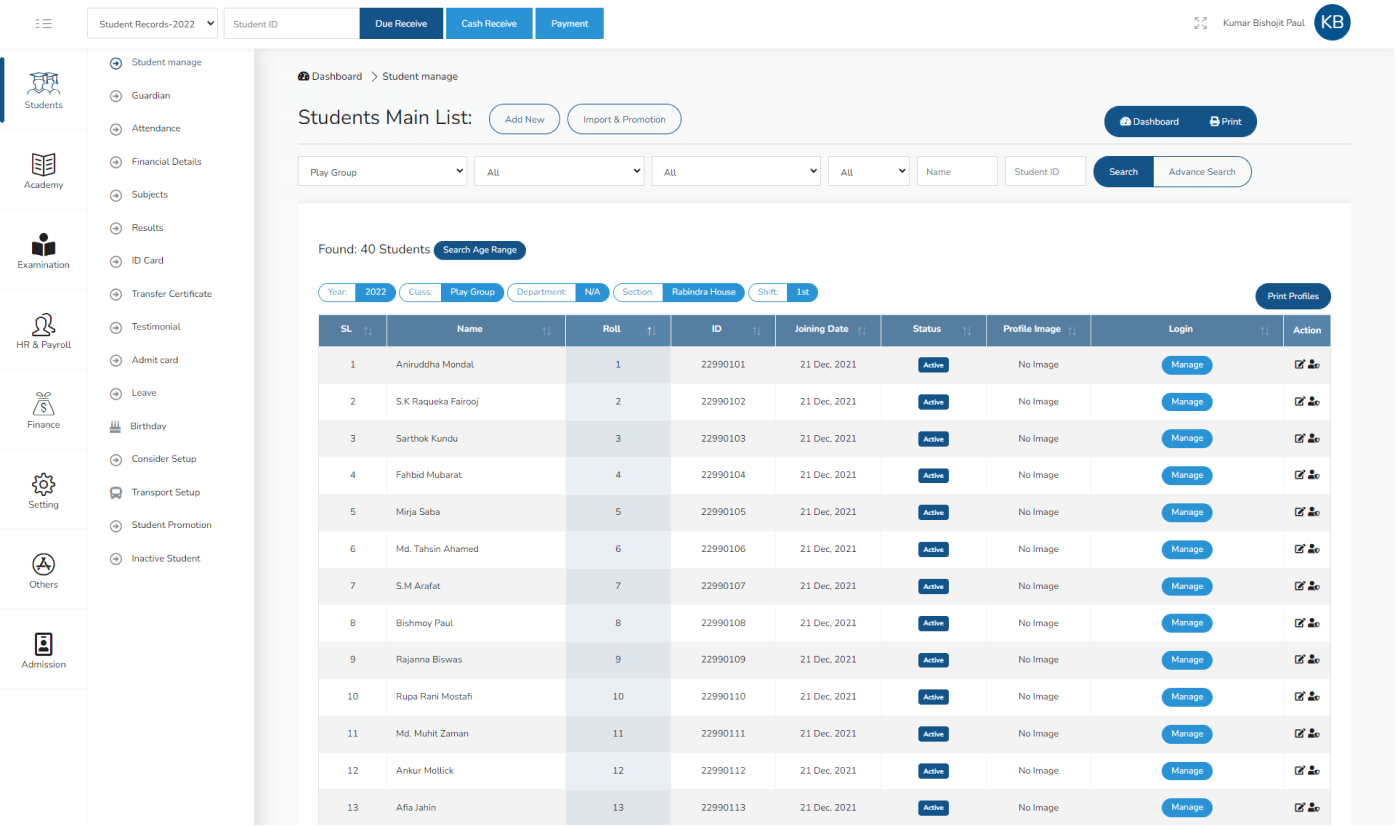This screenshot has height=826, width=1396.
Task: Sort table by Roll column
Action: (x=618, y=329)
